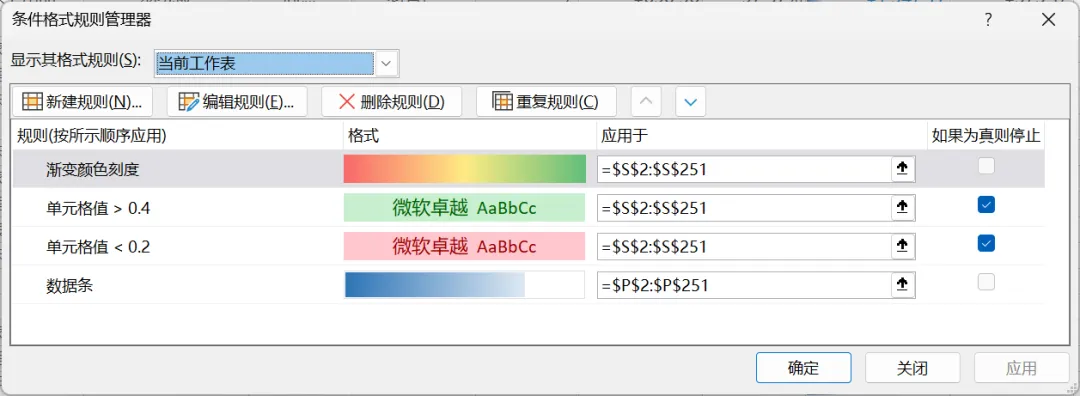Click the New Rule (新建规则) button
The height and width of the screenshot is (396, 1080).
click(82, 102)
